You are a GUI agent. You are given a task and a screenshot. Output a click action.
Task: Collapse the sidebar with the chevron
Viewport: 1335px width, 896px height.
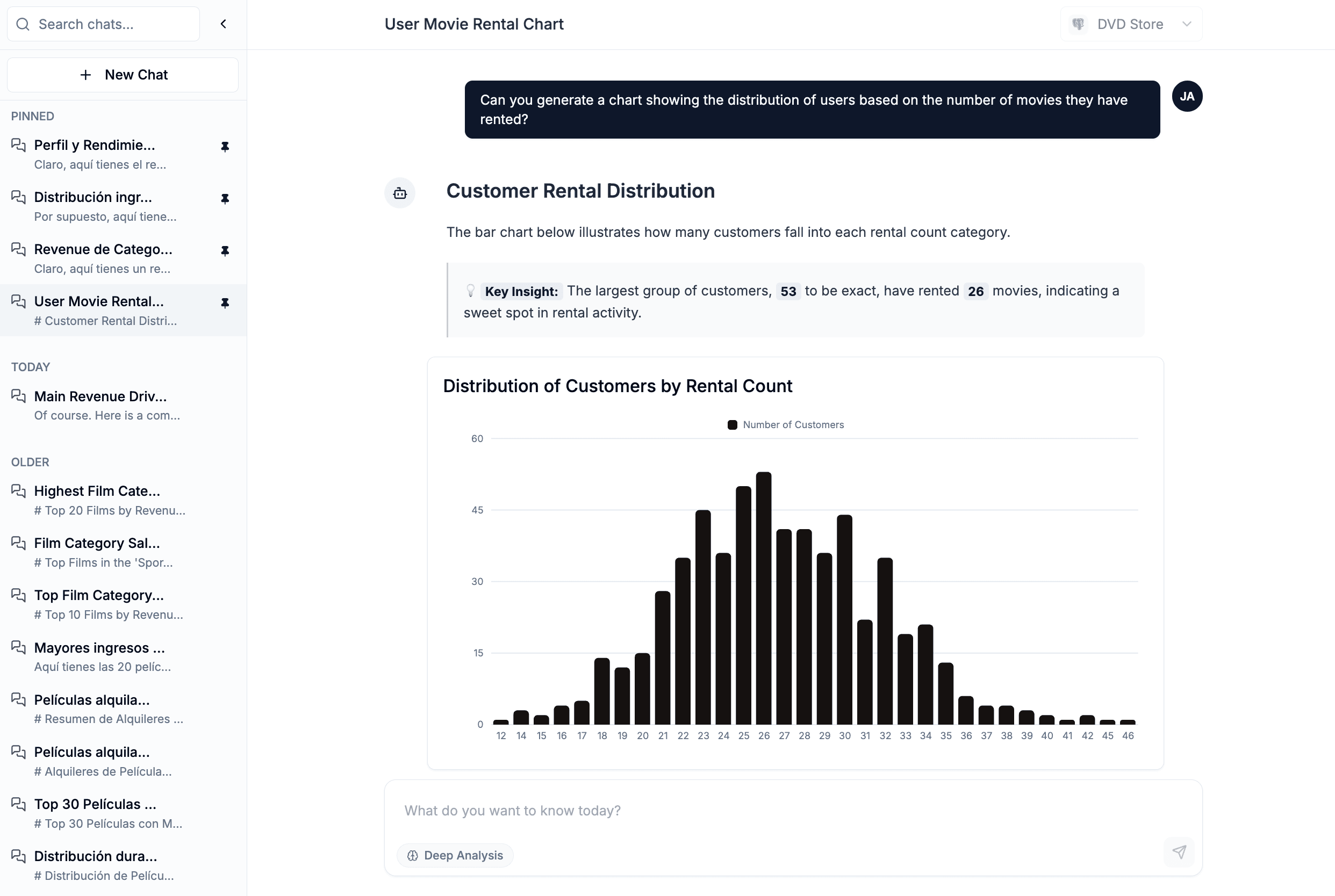pyautogui.click(x=224, y=24)
